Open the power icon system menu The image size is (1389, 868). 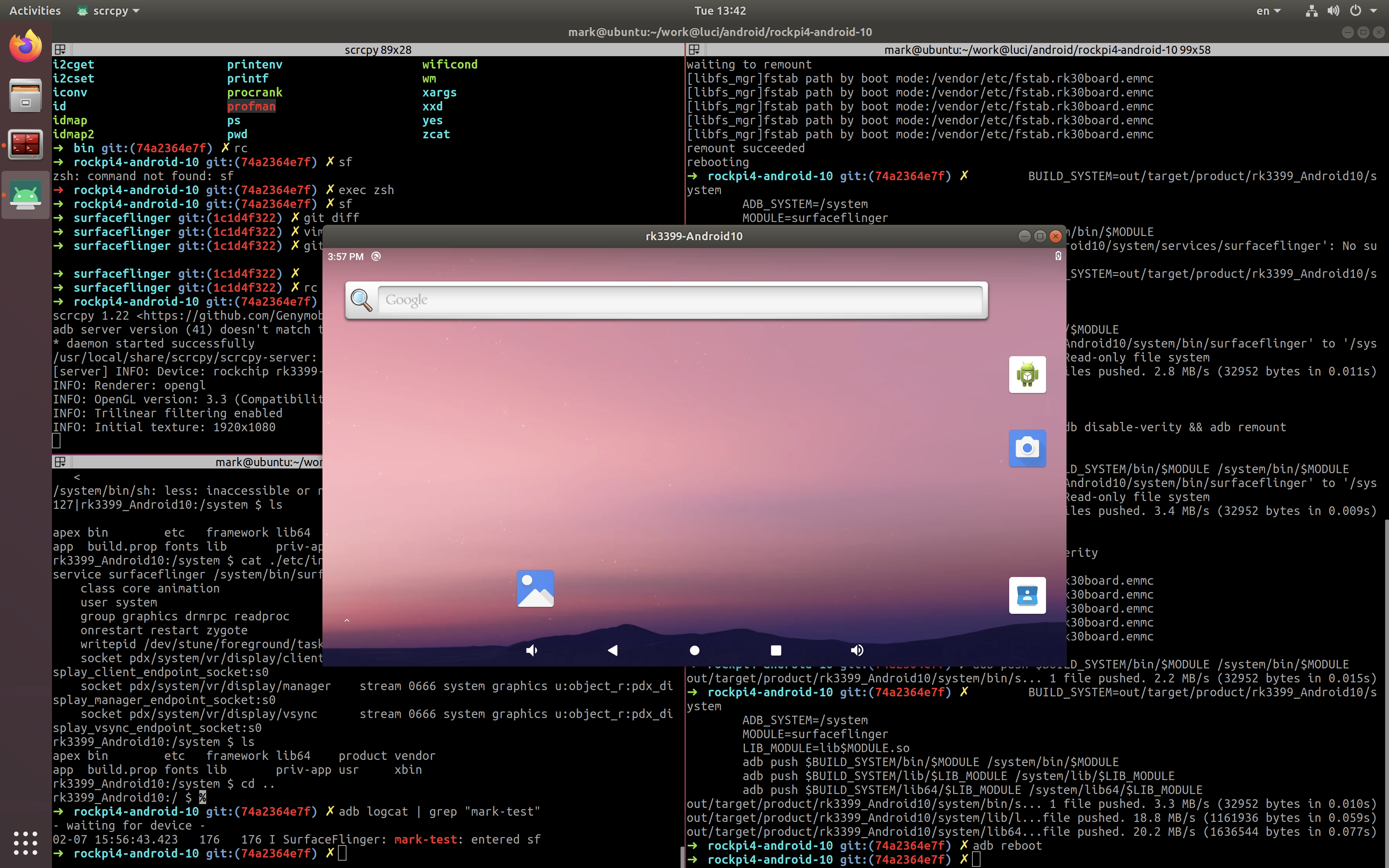click(1356, 10)
